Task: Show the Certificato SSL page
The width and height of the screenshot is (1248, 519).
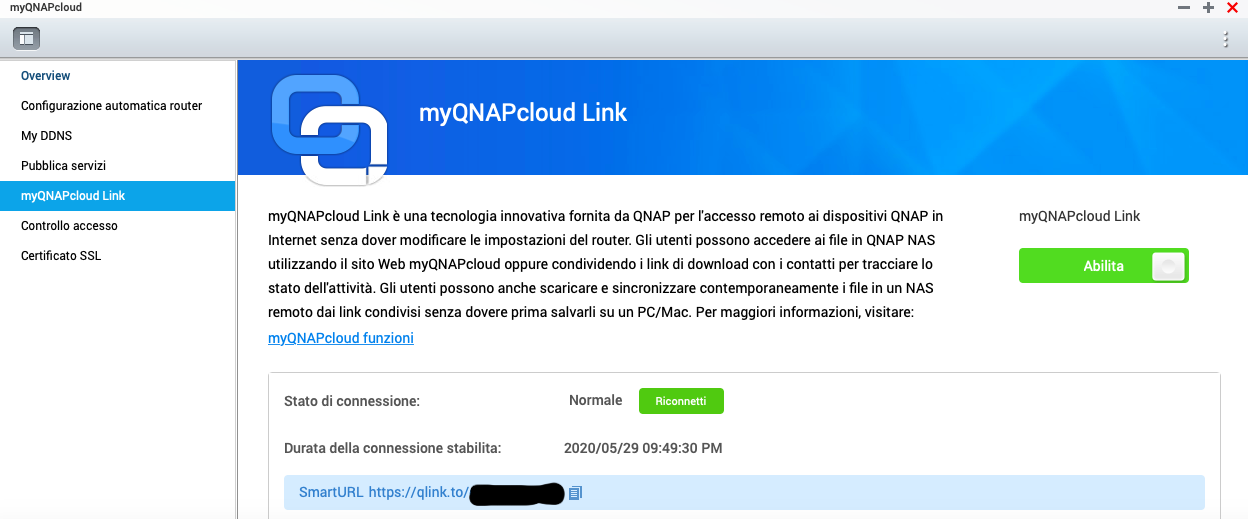Action: coord(61,256)
